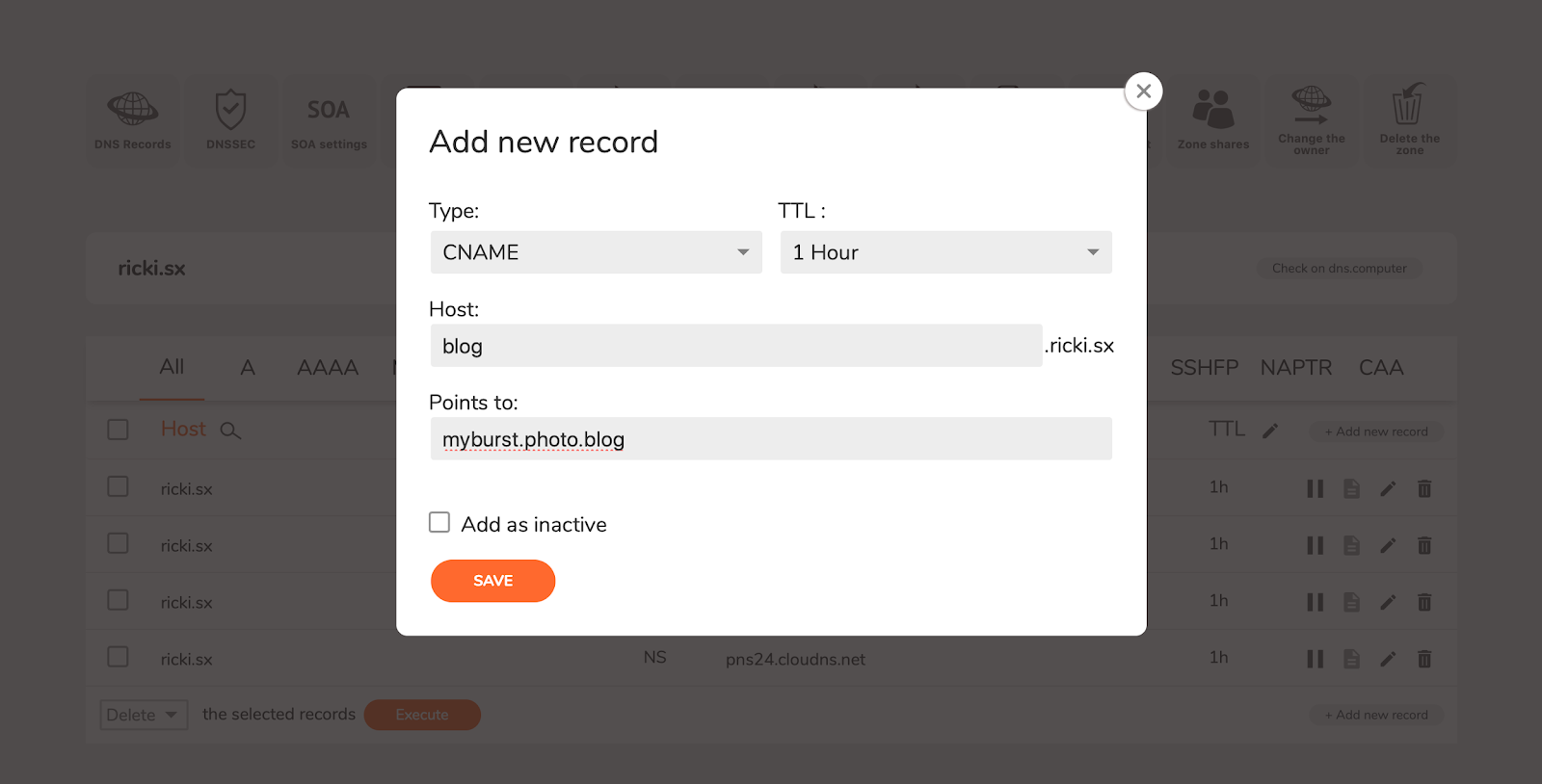The width and height of the screenshot is (1542, 784).
Task: Open SOA settings icon
Action: (x=329, y=110)
